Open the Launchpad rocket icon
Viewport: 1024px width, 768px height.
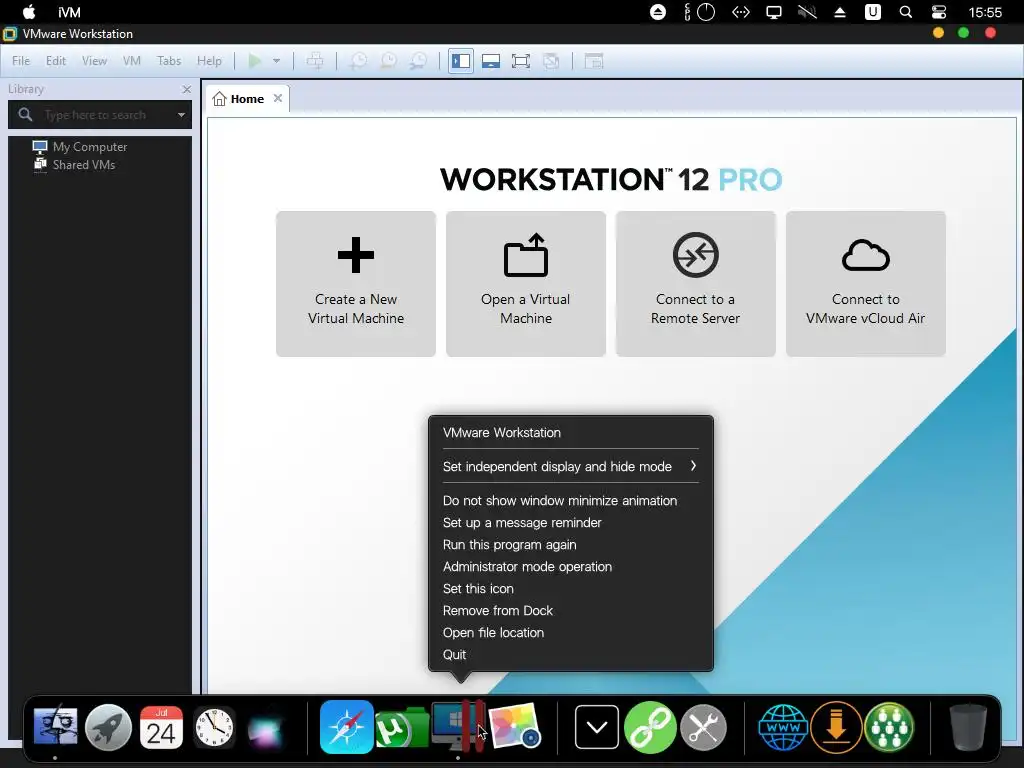pos(108,727)
